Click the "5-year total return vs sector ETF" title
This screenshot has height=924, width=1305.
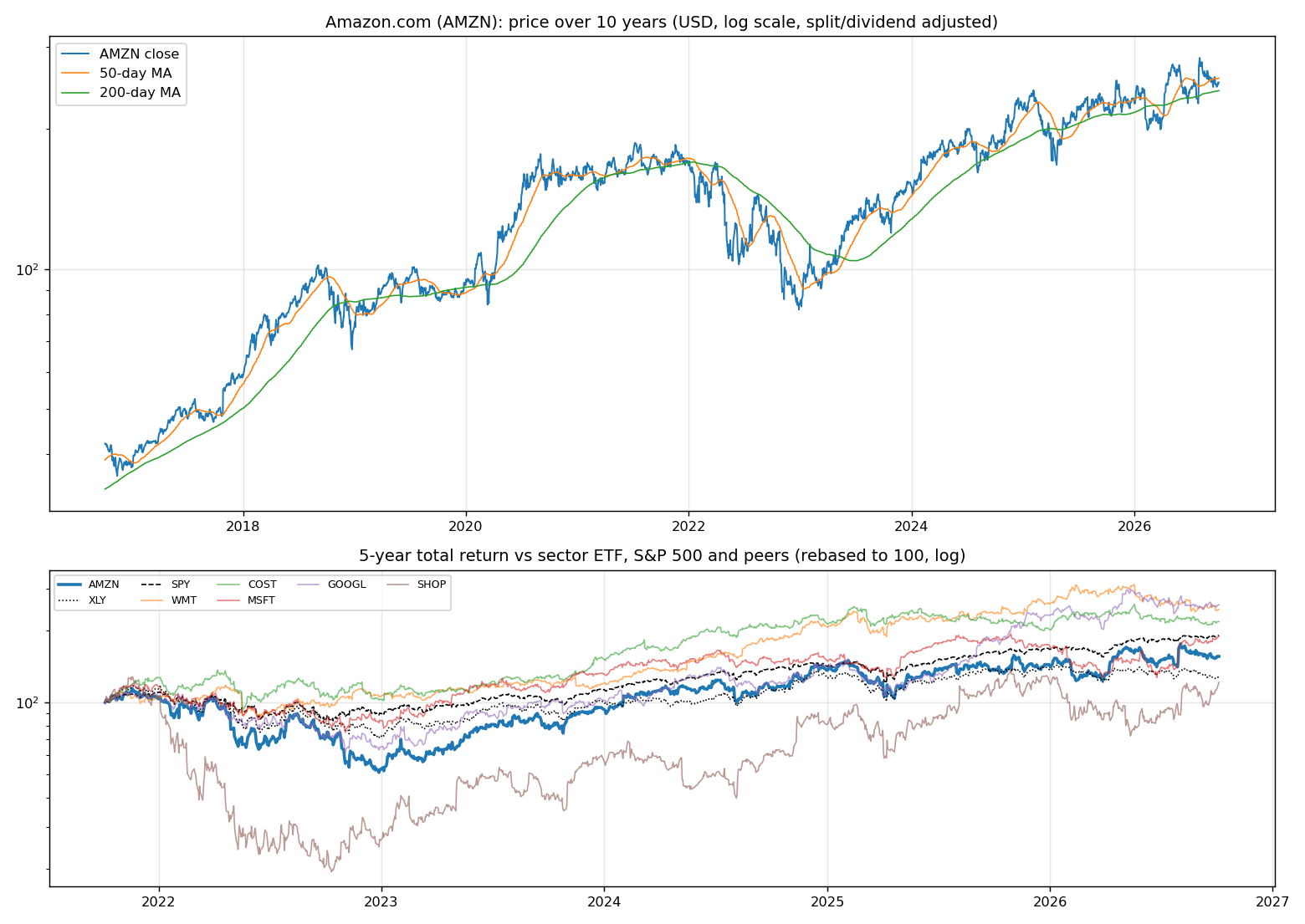click(x=662, y=556)
